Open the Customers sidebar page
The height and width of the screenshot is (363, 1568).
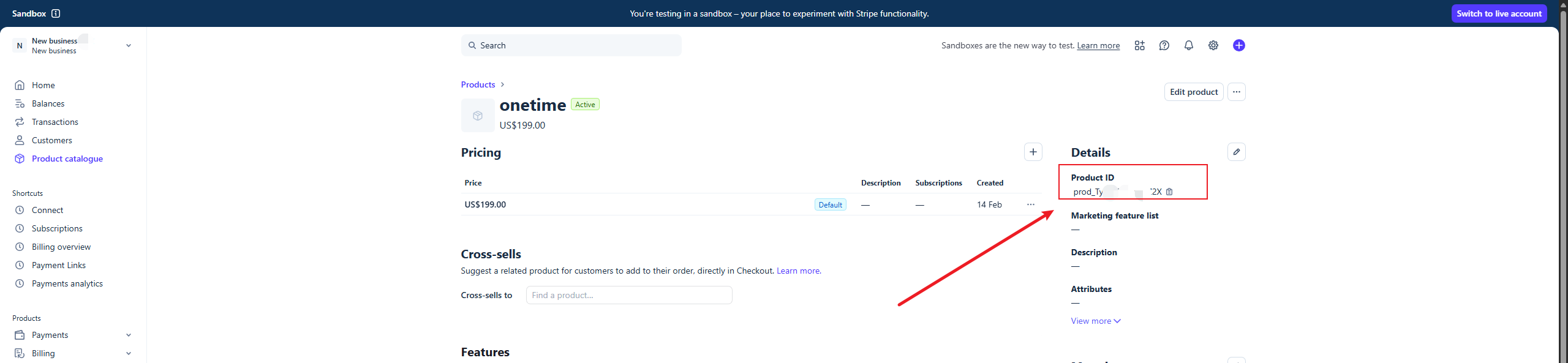pyautogui.click(x=51, y=140)
